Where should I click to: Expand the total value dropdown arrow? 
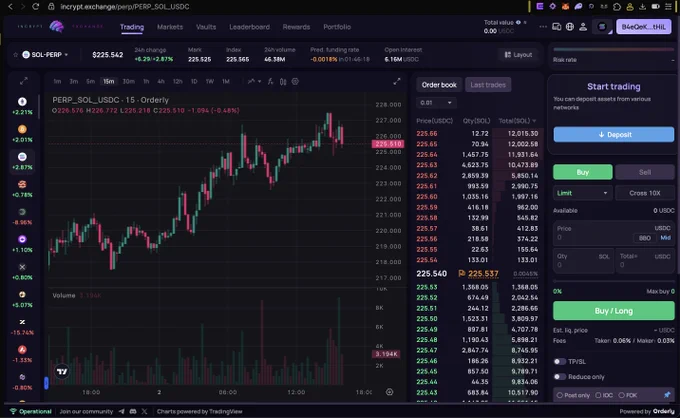click(525, 22)
